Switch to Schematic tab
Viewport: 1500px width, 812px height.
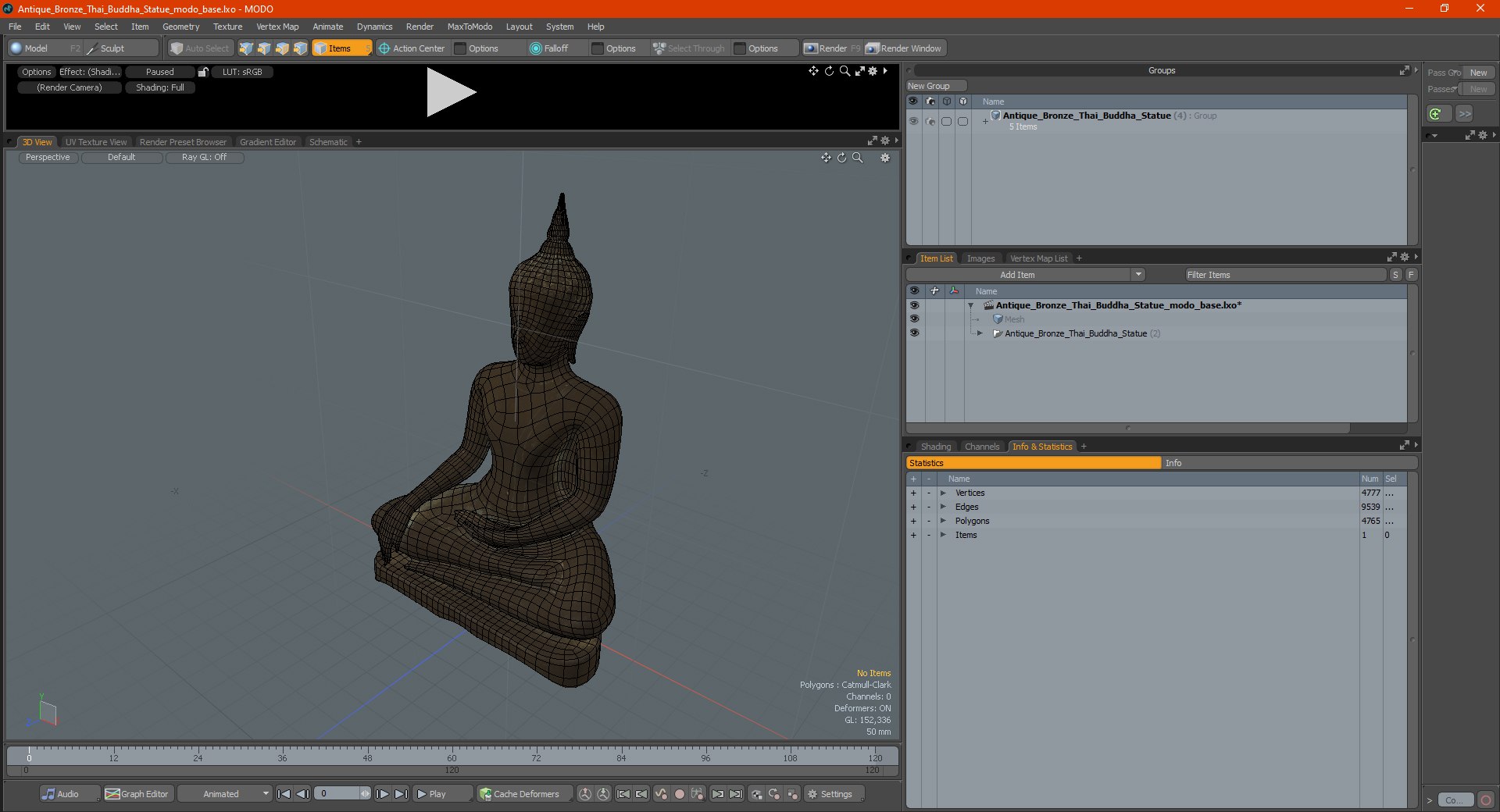click(x=328, y=142)
